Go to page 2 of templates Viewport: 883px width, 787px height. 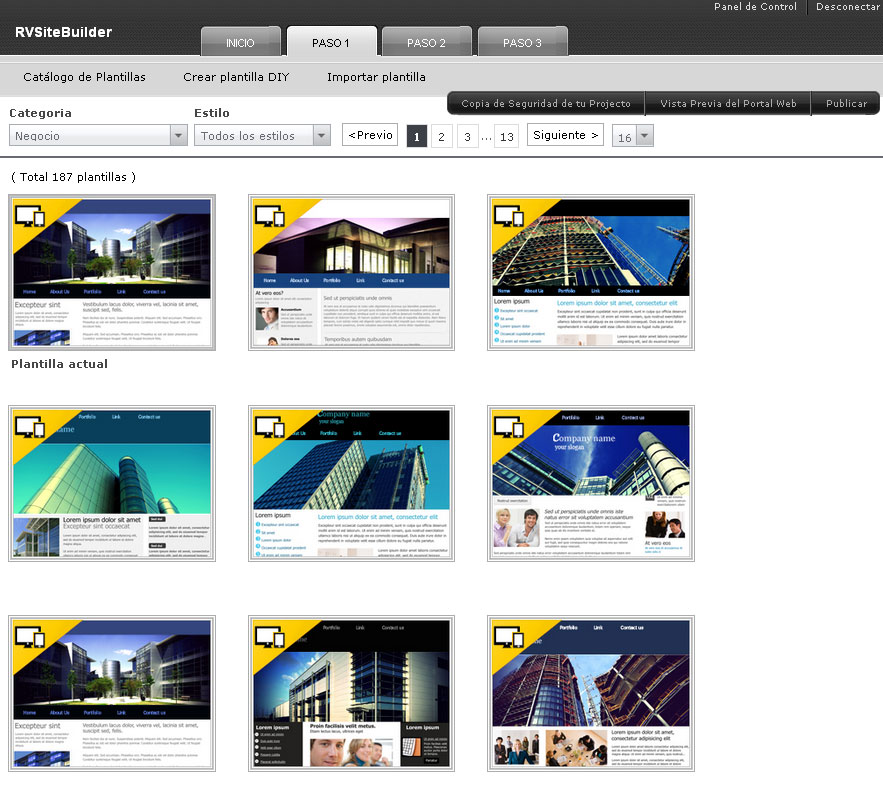point(442,136)
